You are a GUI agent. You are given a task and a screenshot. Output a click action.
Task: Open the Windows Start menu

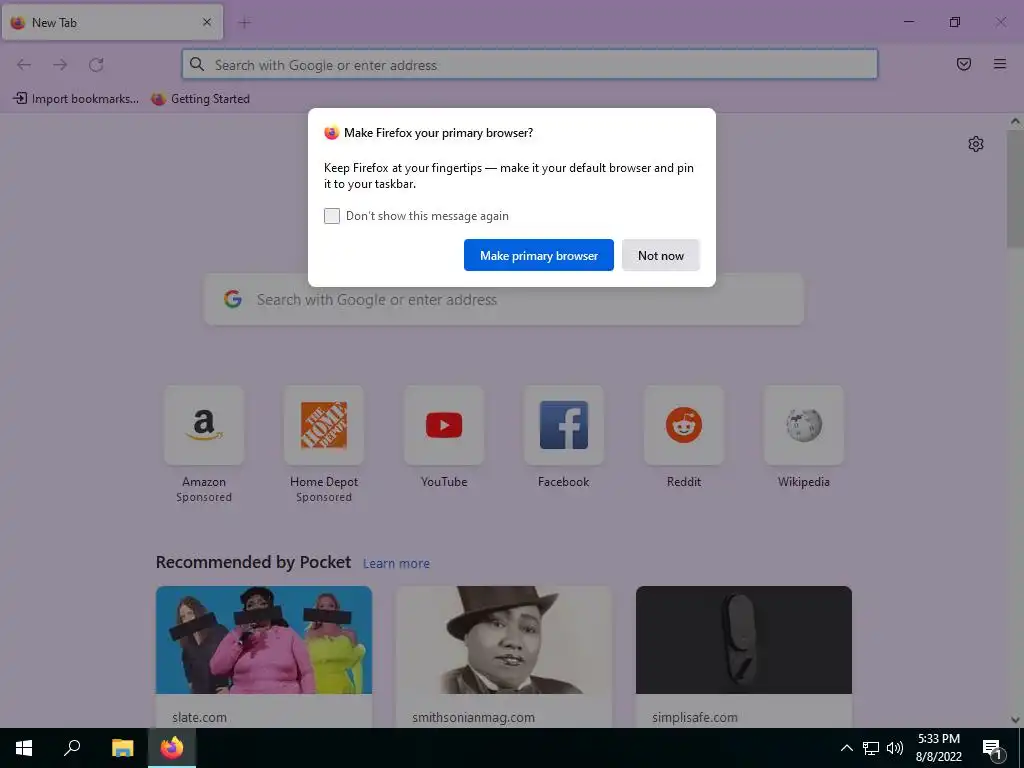(24, 748)
